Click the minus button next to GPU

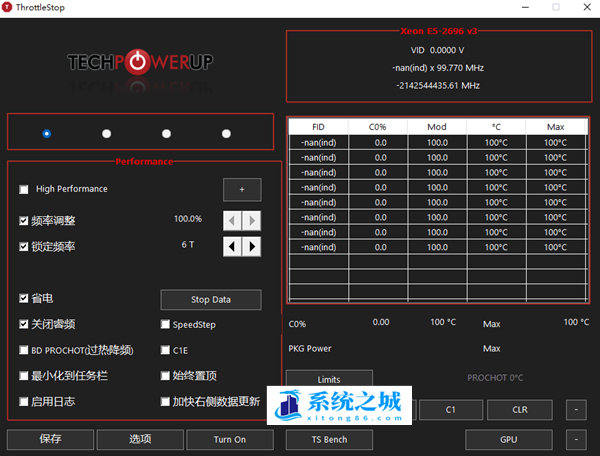pos(576,440)
